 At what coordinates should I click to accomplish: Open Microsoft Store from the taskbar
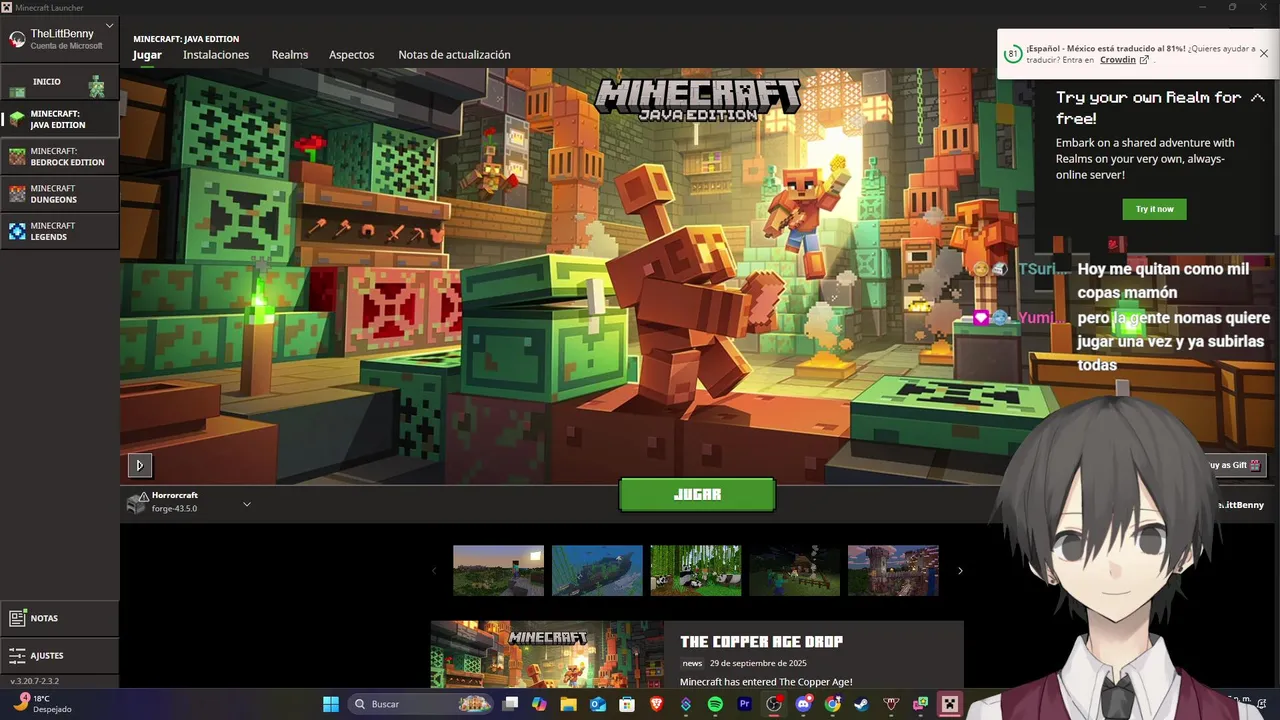627,704
